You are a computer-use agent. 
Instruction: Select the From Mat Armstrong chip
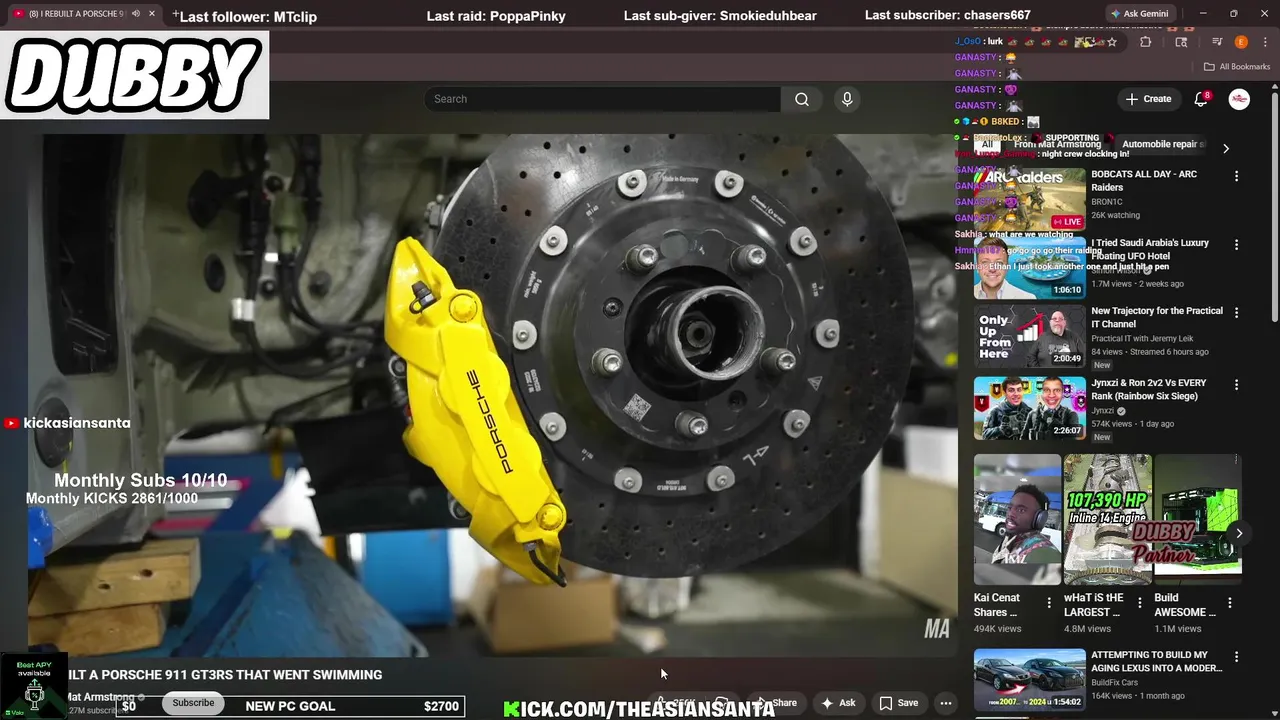point(1057,144)
